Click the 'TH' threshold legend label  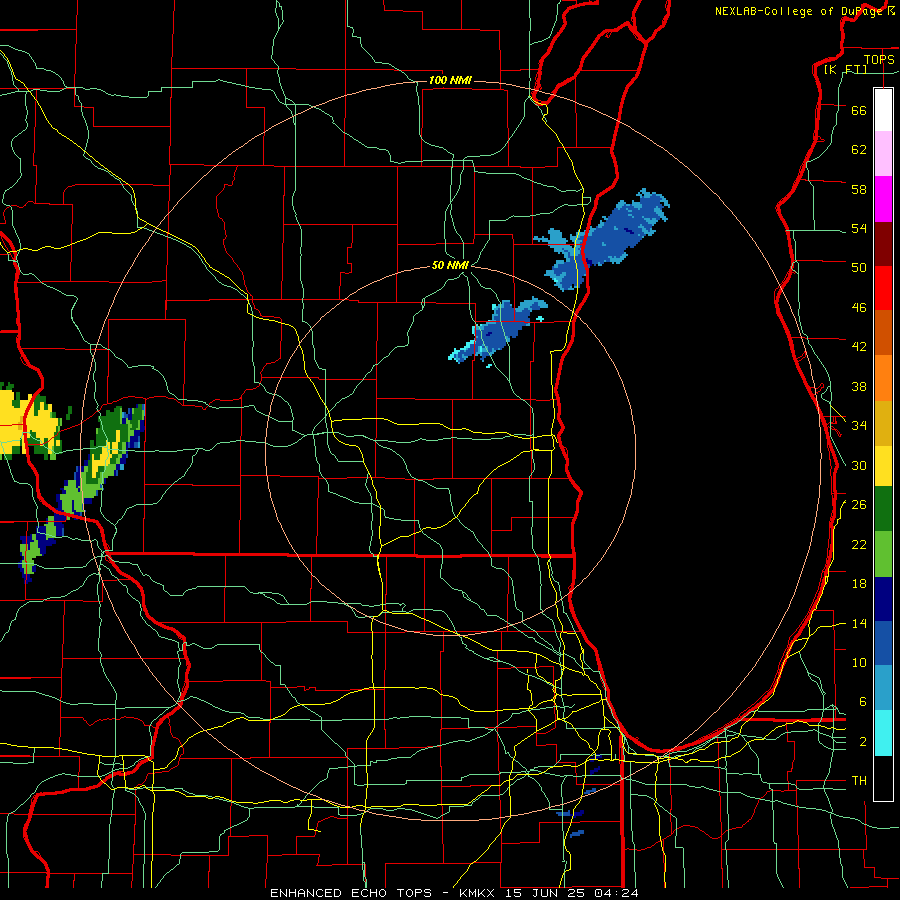[x=859, y=781]
